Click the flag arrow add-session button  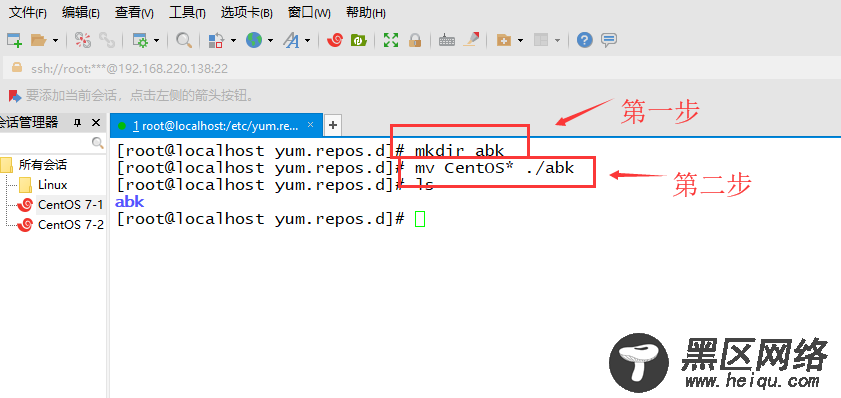tap(14, 96)
